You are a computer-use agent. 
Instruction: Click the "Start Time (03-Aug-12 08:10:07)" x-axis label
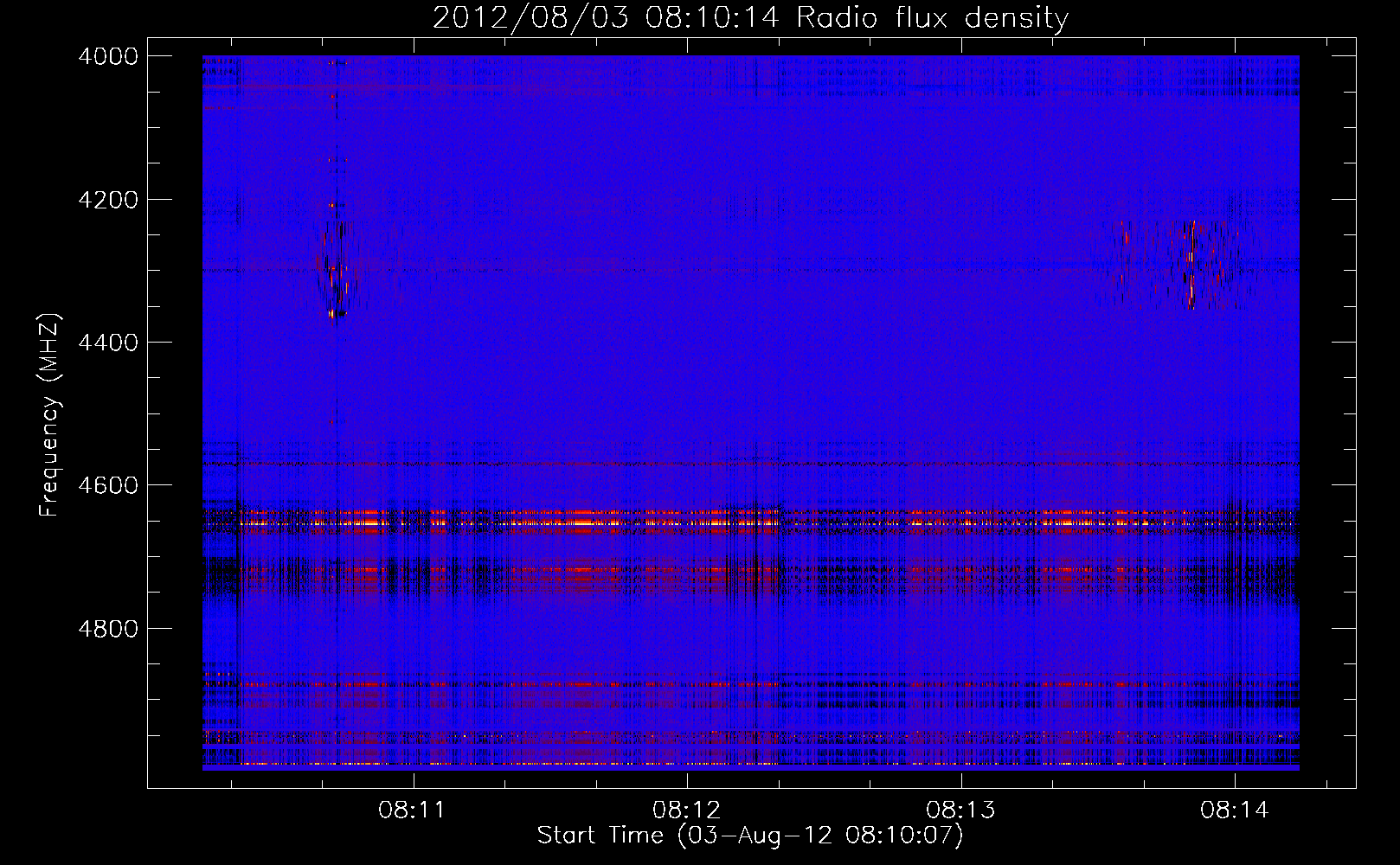tap(750, 836)
